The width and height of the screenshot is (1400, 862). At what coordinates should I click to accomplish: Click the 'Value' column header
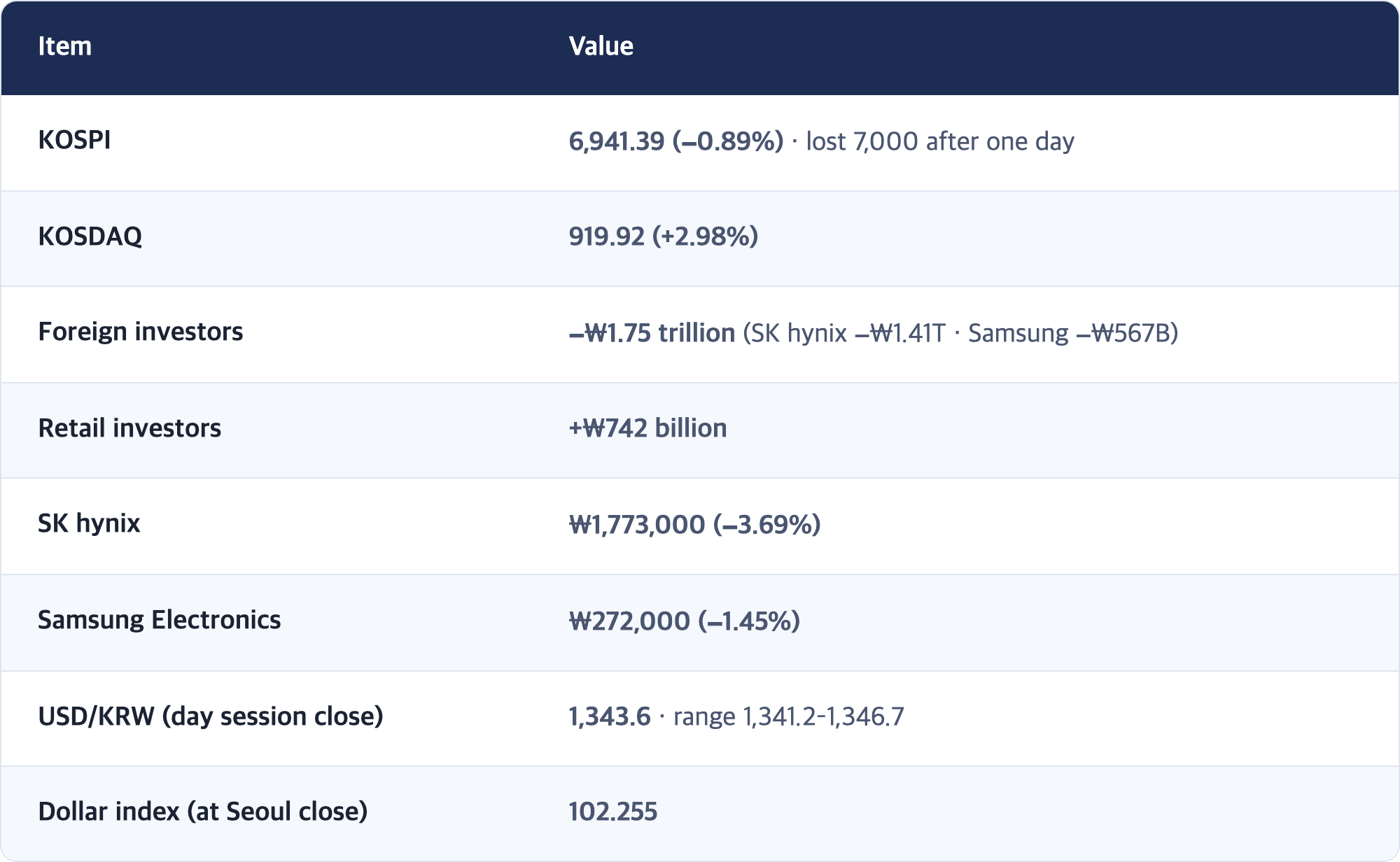pos(601,46)
